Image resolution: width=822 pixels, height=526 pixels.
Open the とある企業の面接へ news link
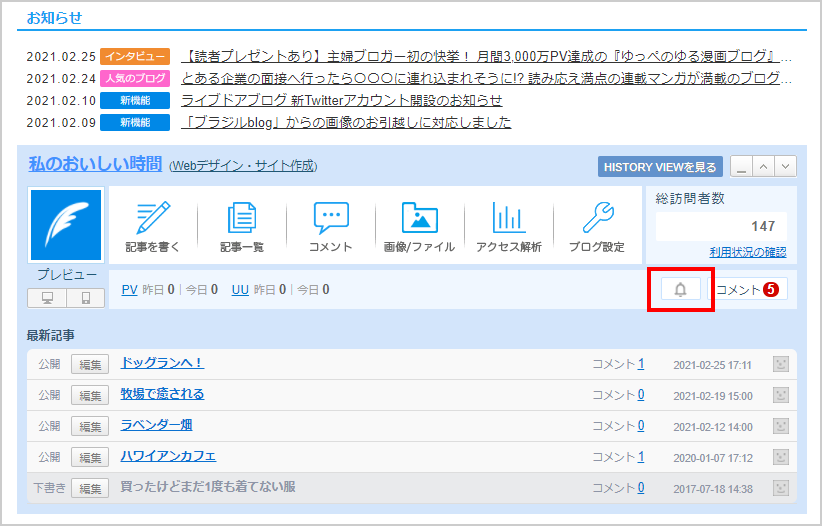486,78
